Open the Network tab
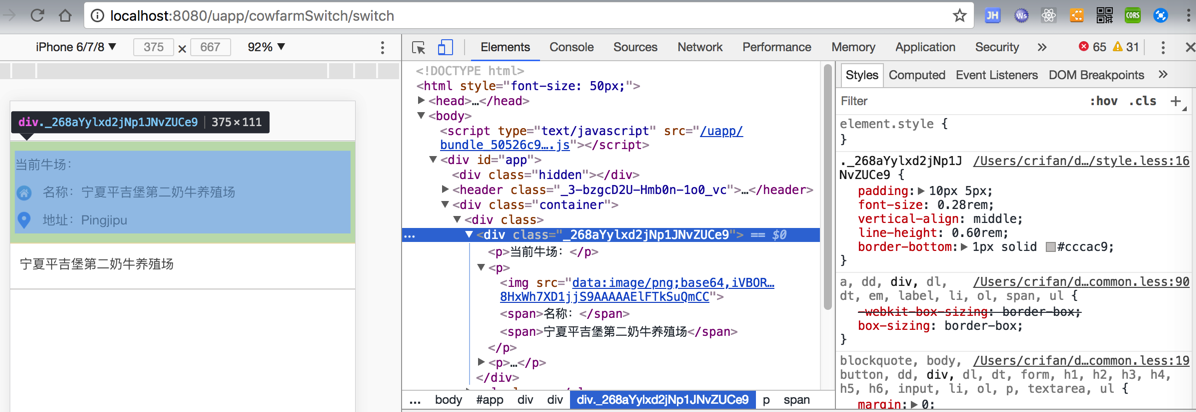1196x412 pixels. 700,47
